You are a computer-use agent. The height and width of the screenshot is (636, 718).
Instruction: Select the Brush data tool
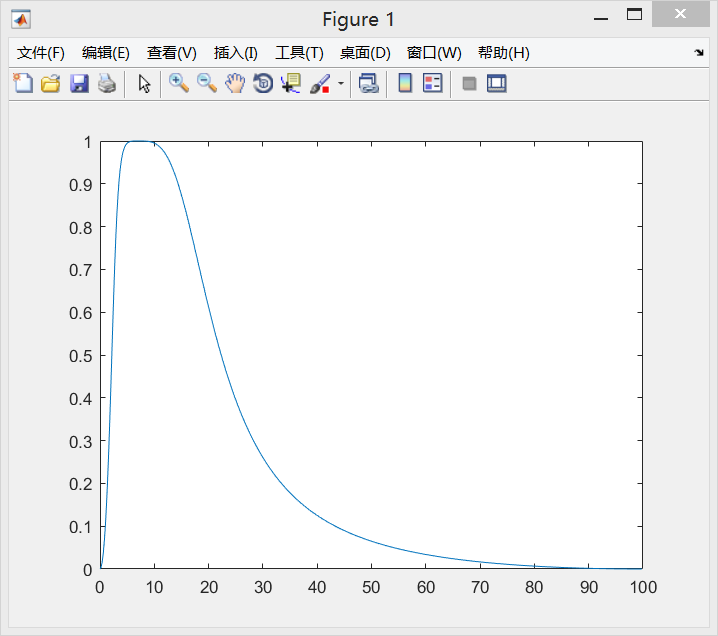coord(320,83)
